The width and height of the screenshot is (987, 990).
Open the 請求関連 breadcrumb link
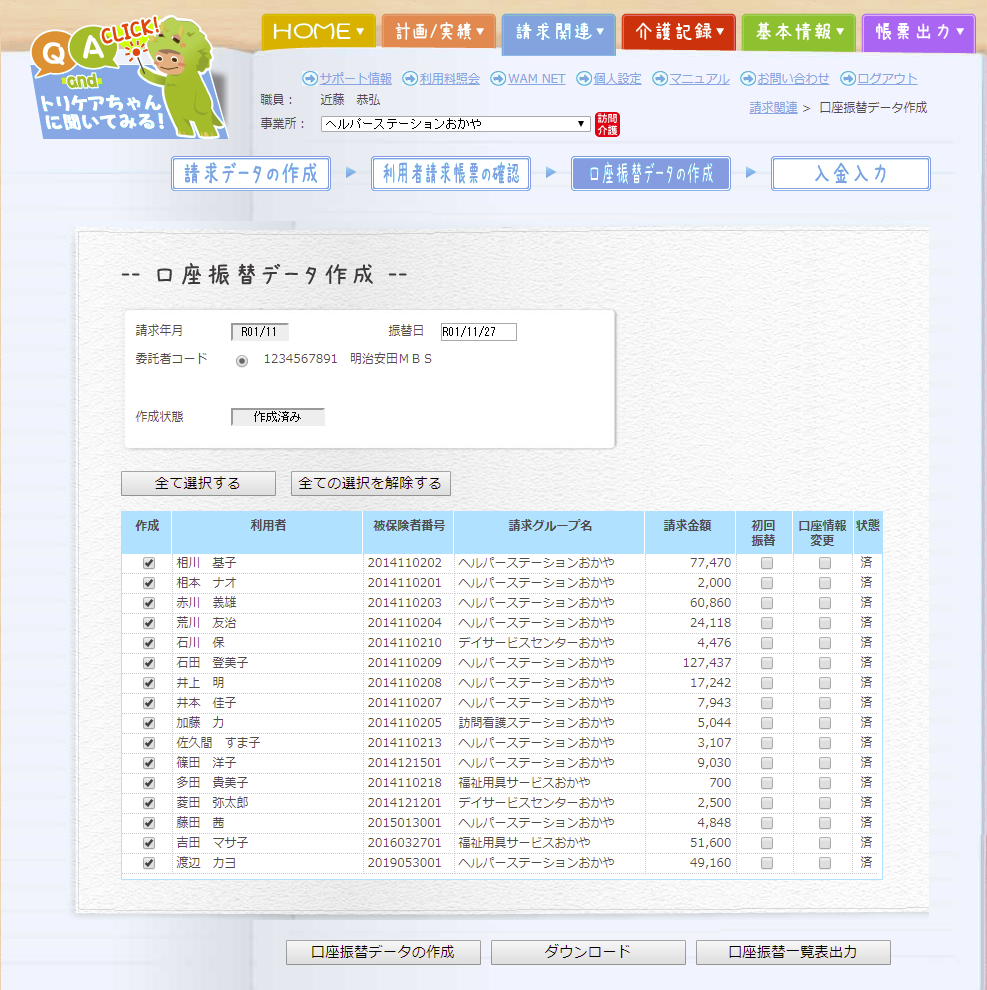pyautogui.click(x=773, y=107)
